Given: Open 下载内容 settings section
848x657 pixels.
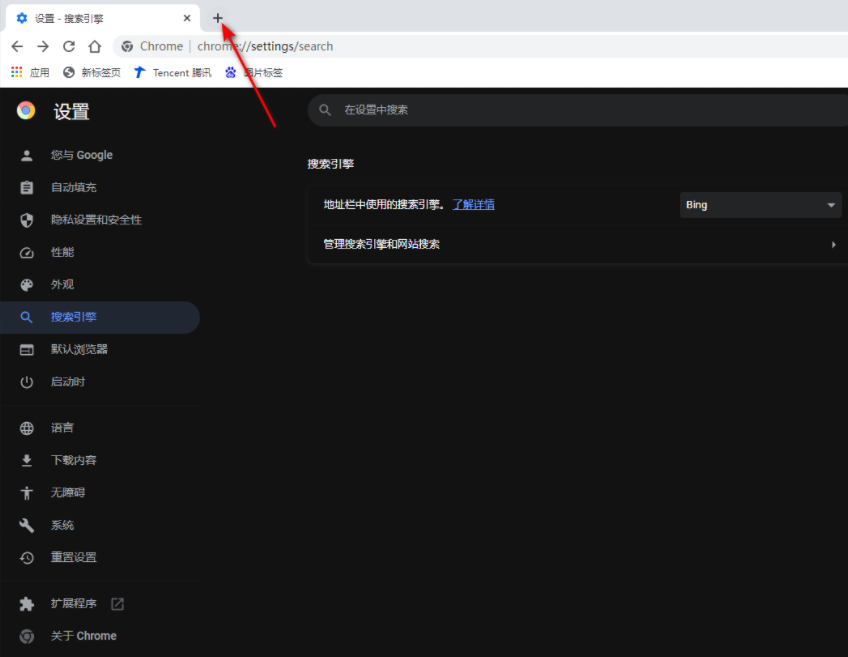Looking at the screenshot, I should click(x=101, y=461).
